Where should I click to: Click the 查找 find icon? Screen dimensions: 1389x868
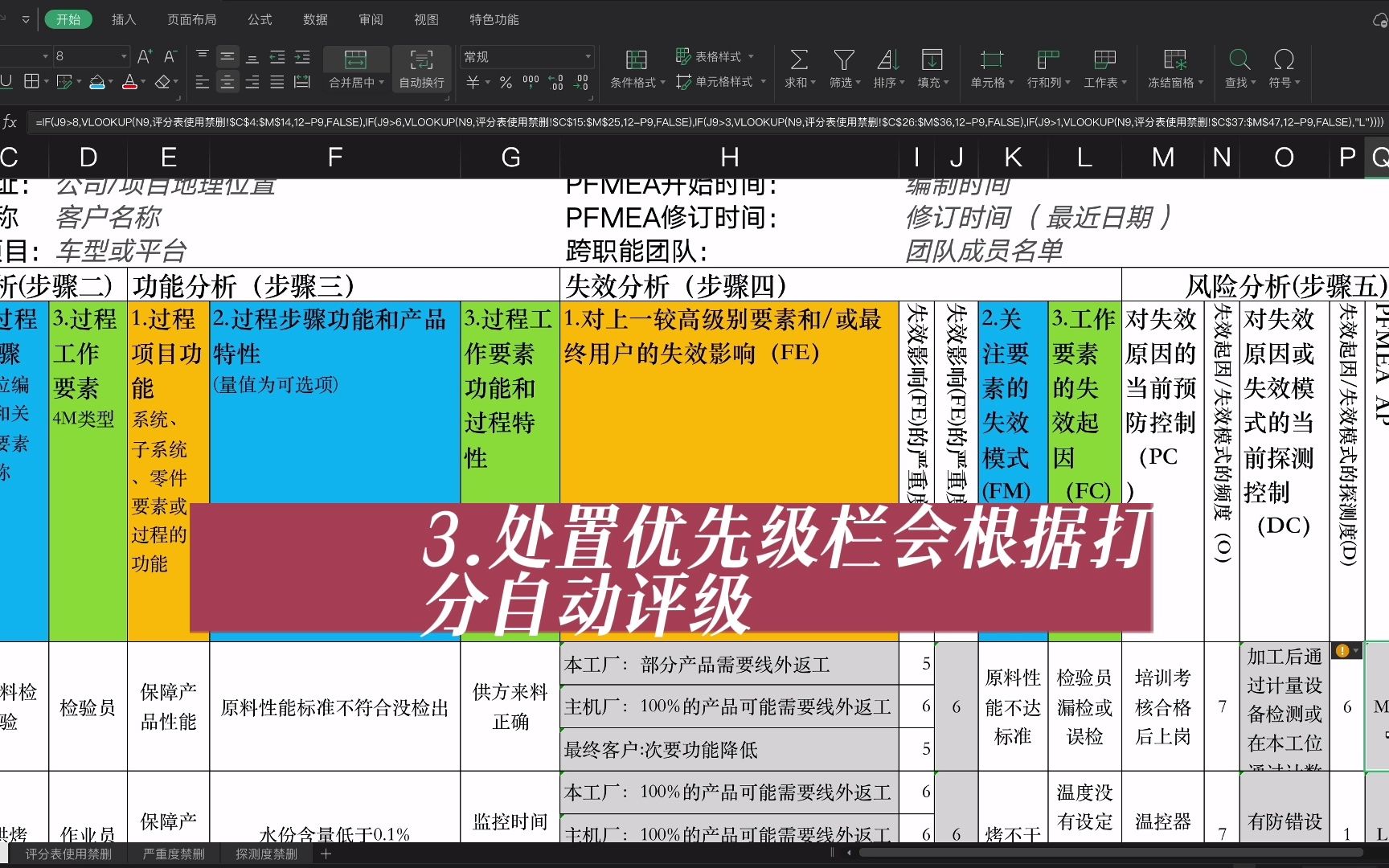1239,59
